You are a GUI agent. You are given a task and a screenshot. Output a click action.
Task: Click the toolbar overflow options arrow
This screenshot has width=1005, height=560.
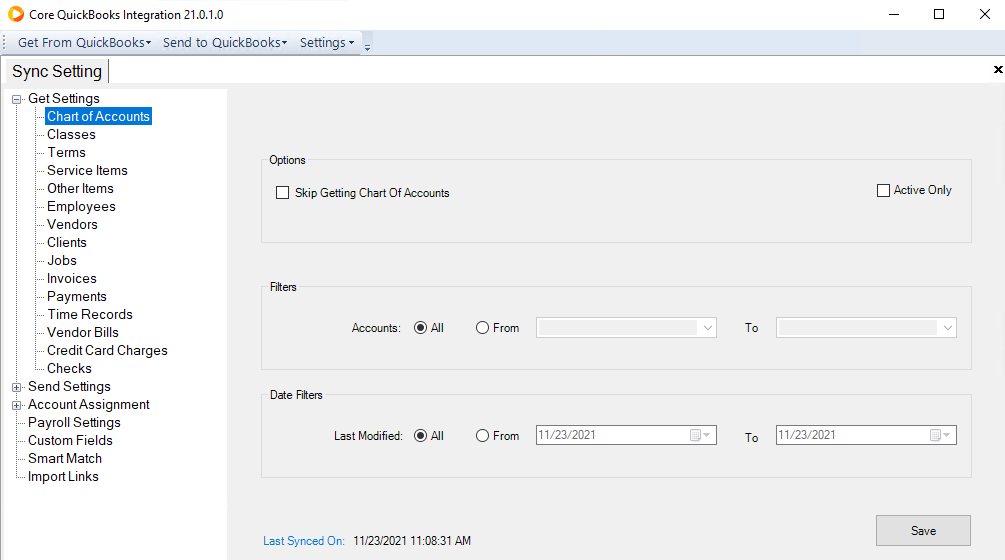click(367, 46)
